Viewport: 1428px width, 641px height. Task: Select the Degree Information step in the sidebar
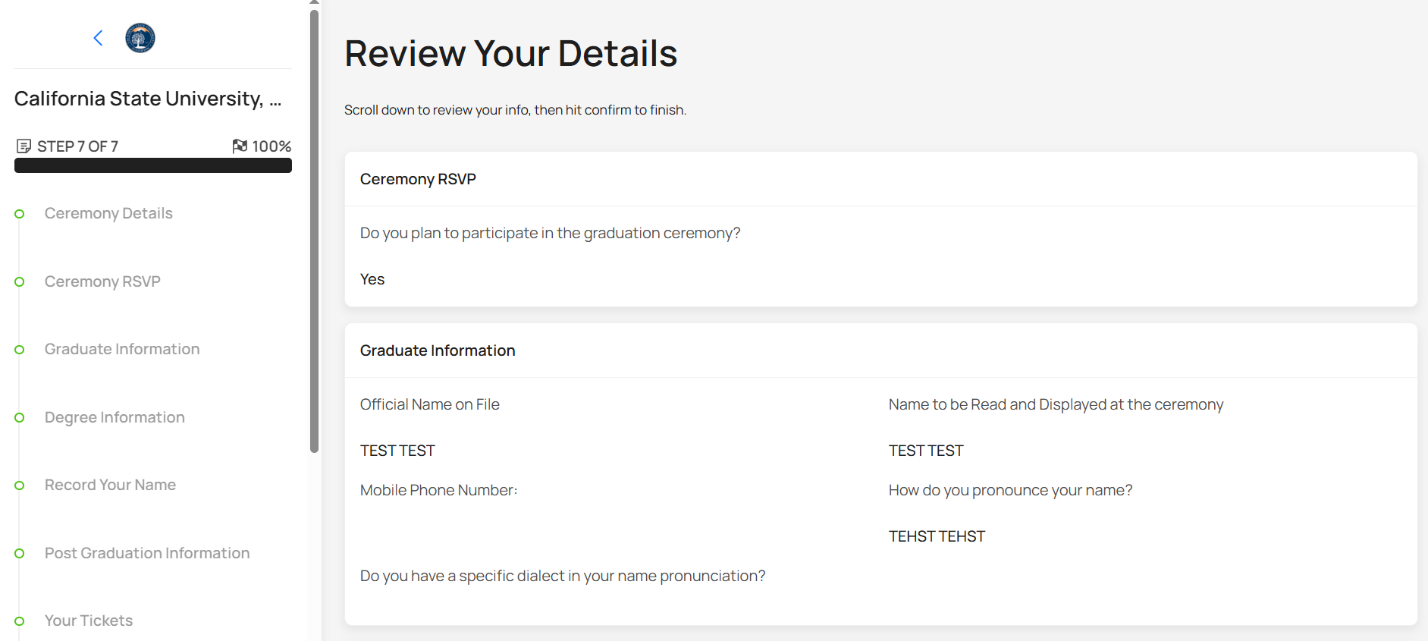(x=114, y=417)
